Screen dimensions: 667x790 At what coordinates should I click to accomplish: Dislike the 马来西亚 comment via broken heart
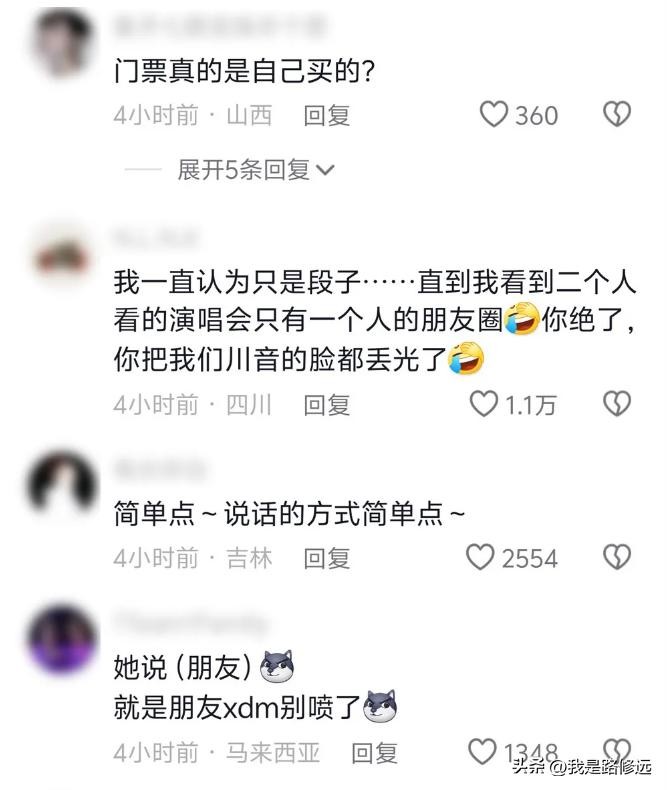click(x=617, y=751)
